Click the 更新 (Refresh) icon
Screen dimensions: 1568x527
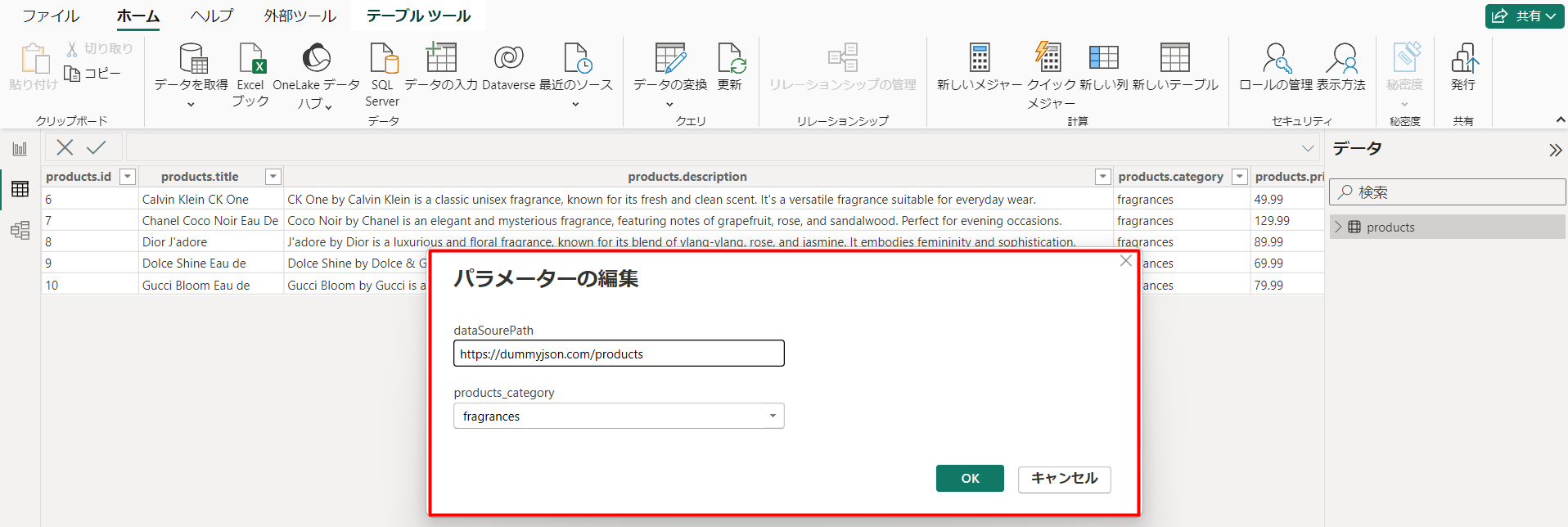coord(729,60)
